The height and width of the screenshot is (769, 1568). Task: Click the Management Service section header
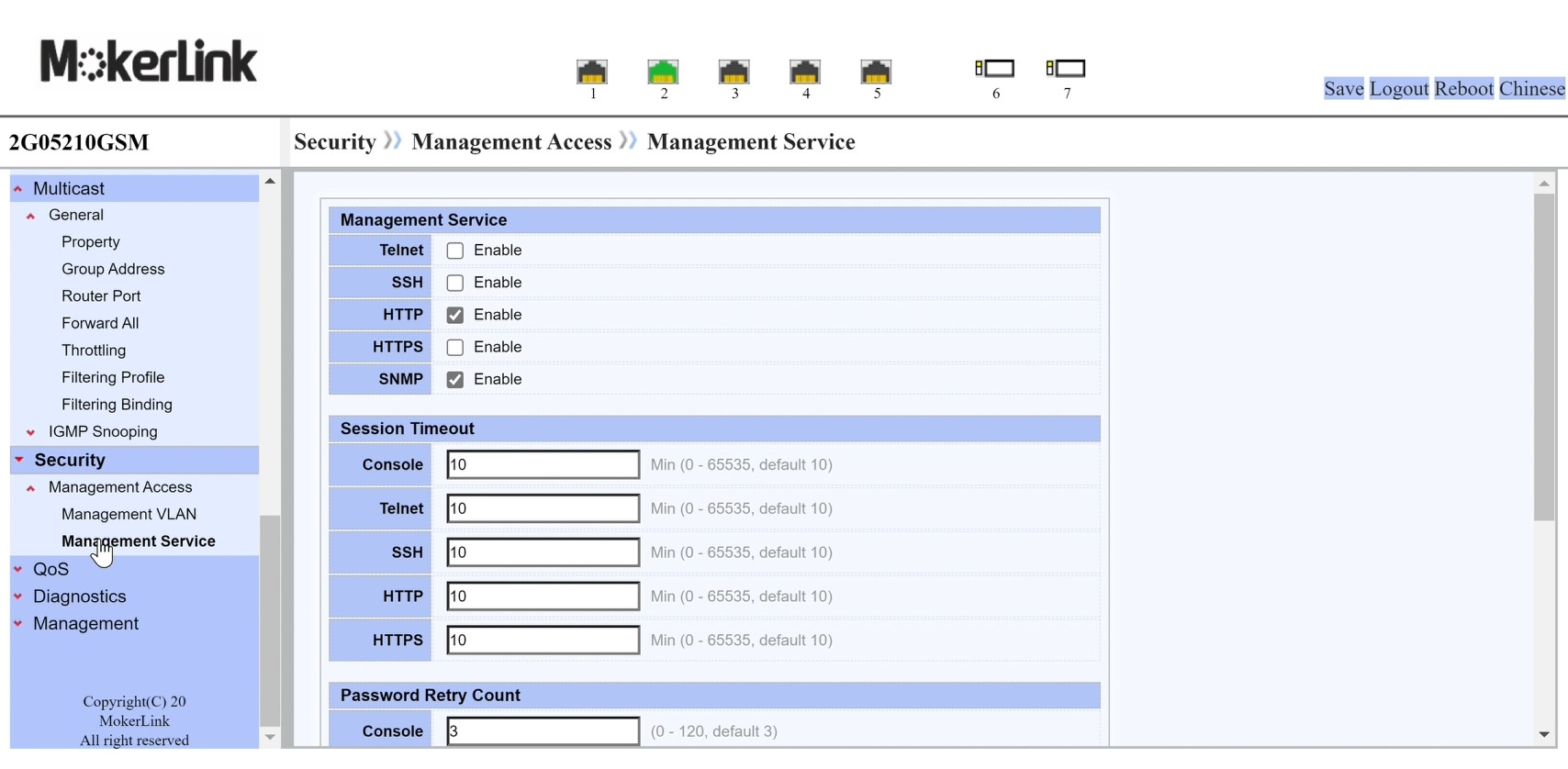coord(714,220)
